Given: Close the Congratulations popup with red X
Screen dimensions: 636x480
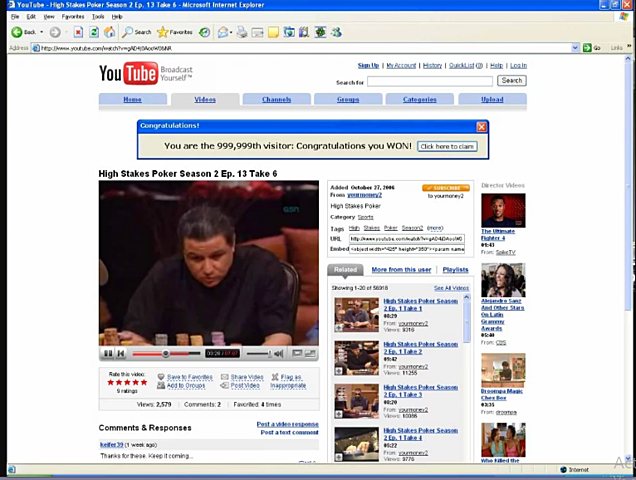Looking at the screenshot, I should [481, 127].
